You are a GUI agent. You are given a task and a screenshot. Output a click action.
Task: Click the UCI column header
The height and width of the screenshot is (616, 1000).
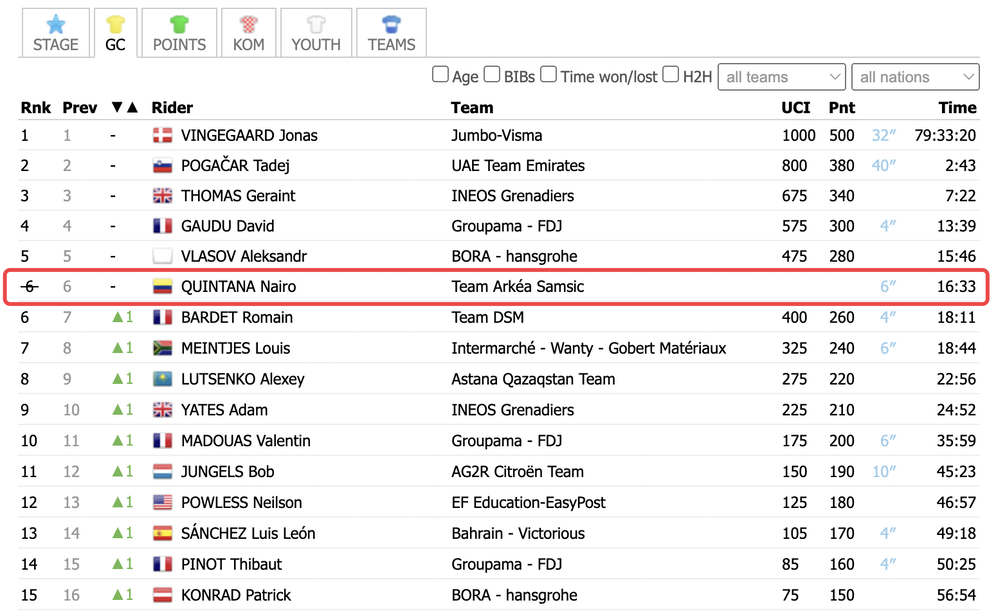795,107
